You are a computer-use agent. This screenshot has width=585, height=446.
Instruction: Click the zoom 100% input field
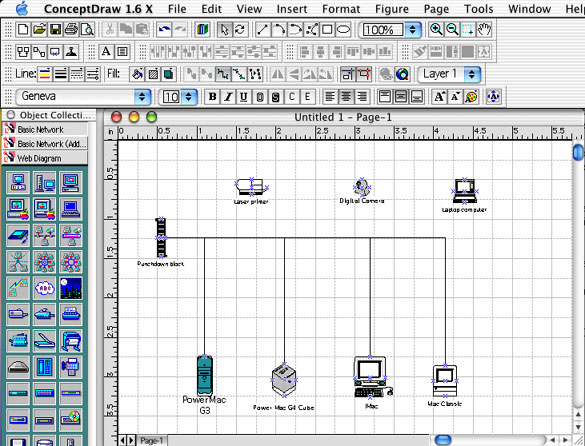pyautogui.click(x=382, y=29)
